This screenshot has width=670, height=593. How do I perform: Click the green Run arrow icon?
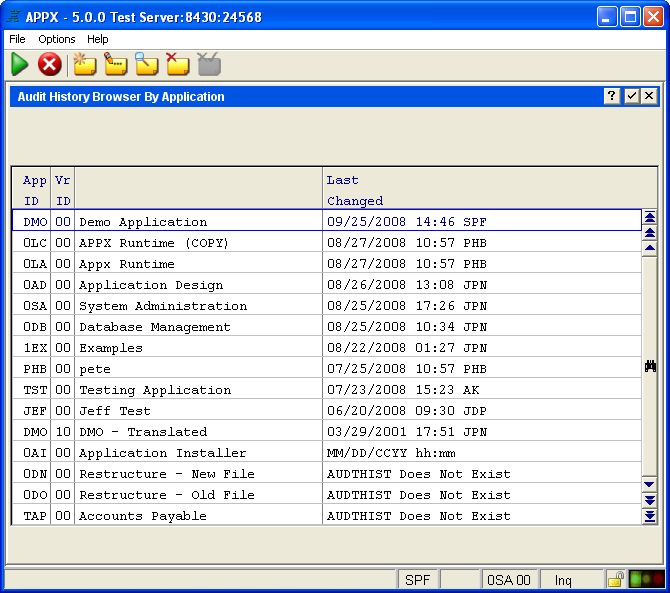(x=19, y=65)
